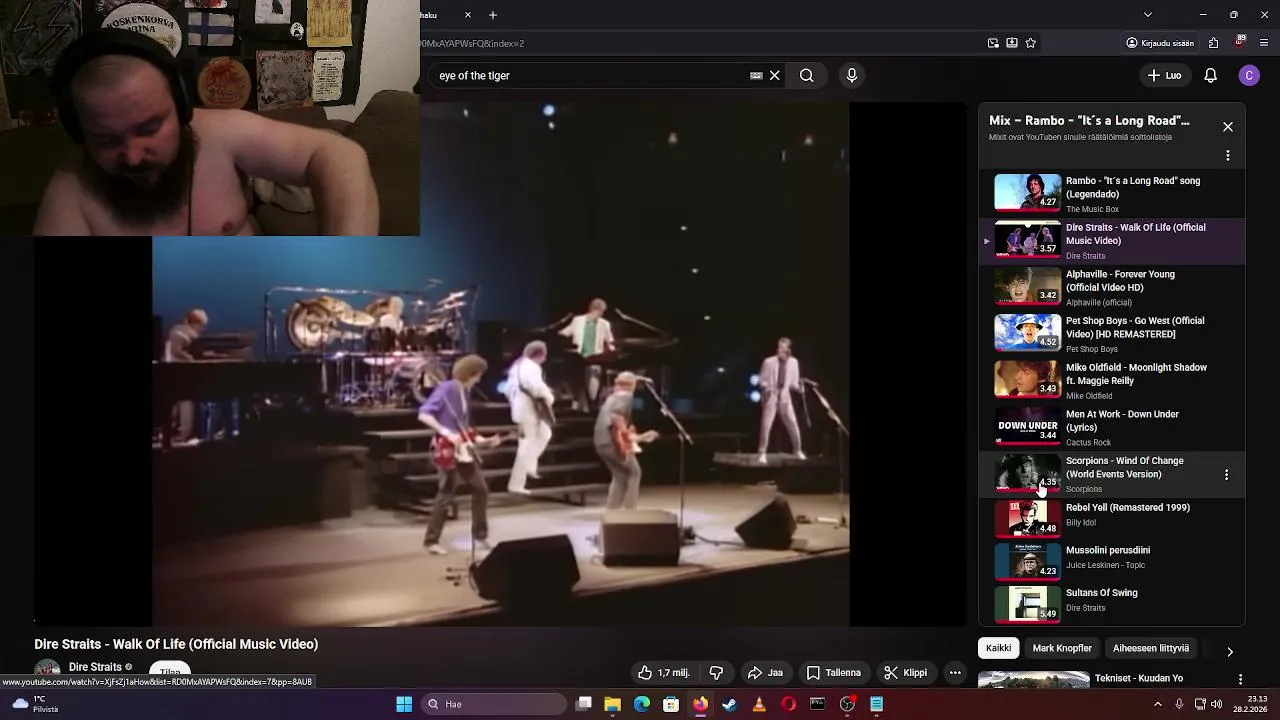
Task: Open terminal window from taskbar
Action: click(817, 704)
